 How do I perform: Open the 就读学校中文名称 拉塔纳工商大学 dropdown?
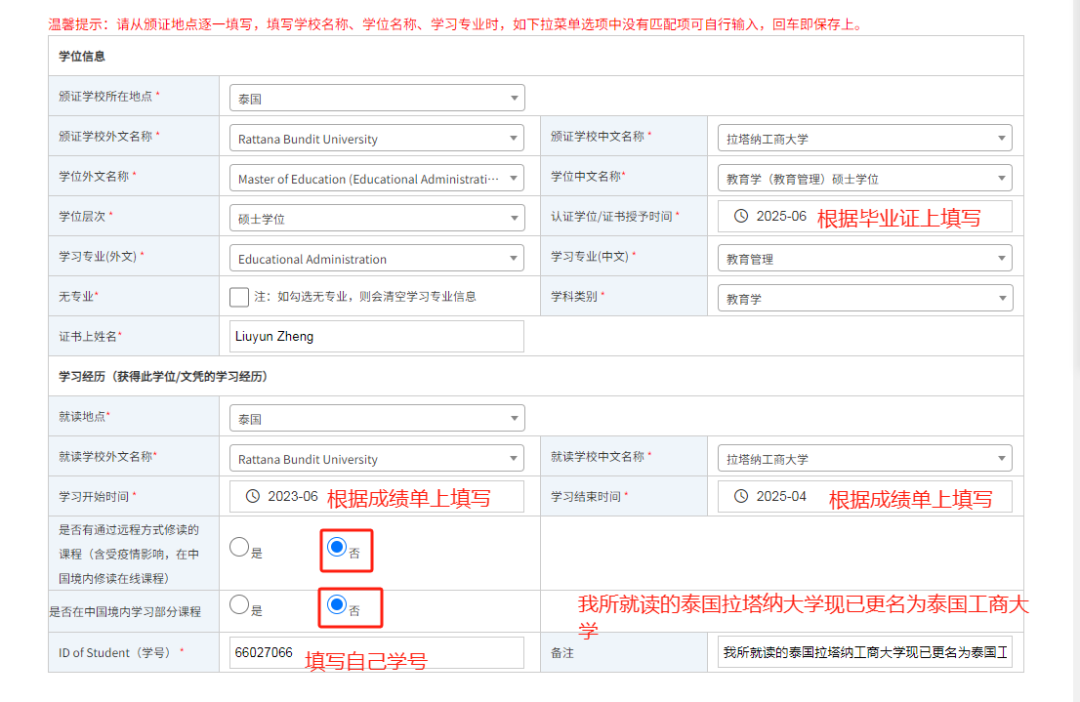pyautogui.click(x=864, y=458)
